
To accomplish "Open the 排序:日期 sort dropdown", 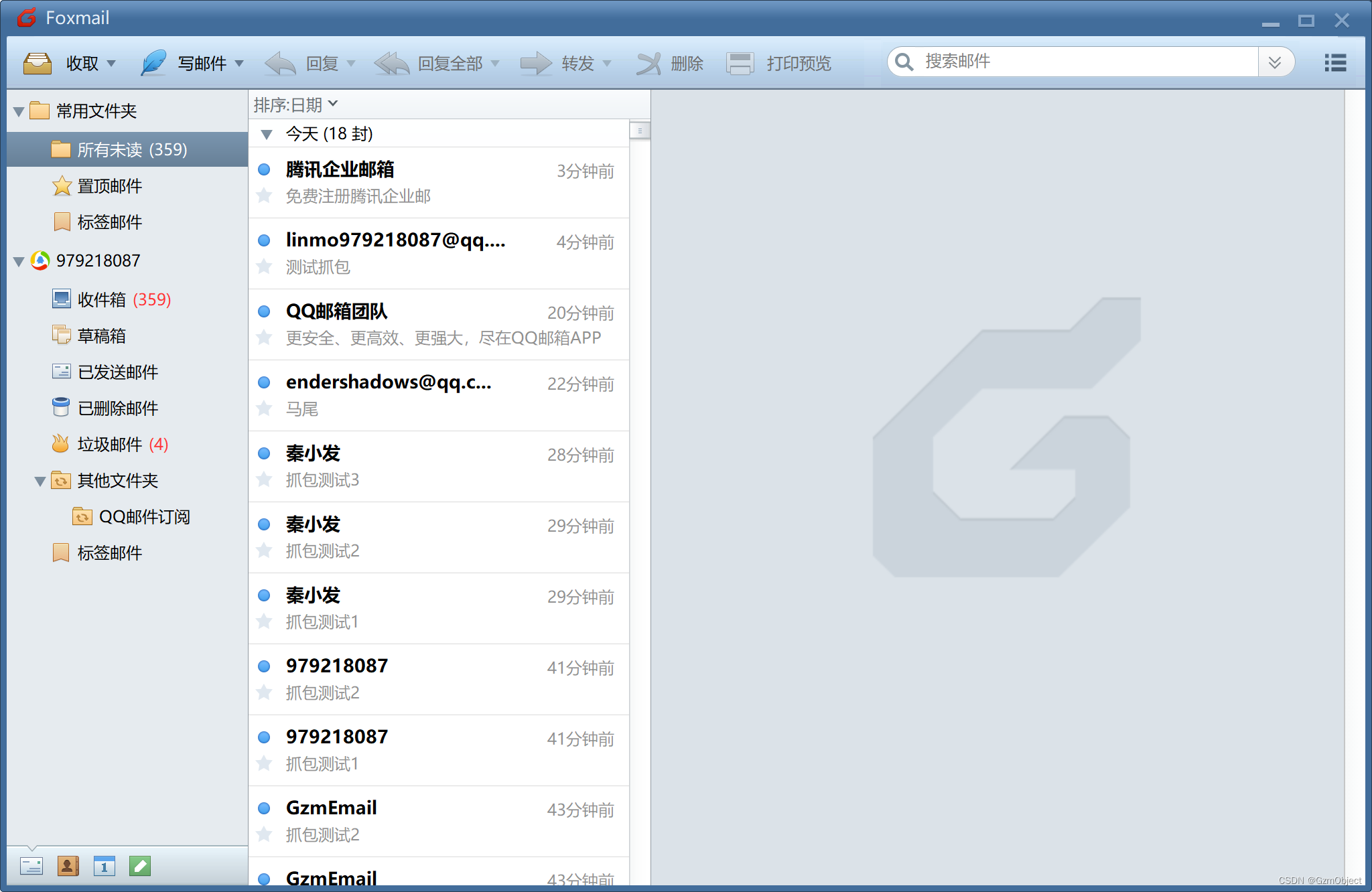I will coord(295,104).
